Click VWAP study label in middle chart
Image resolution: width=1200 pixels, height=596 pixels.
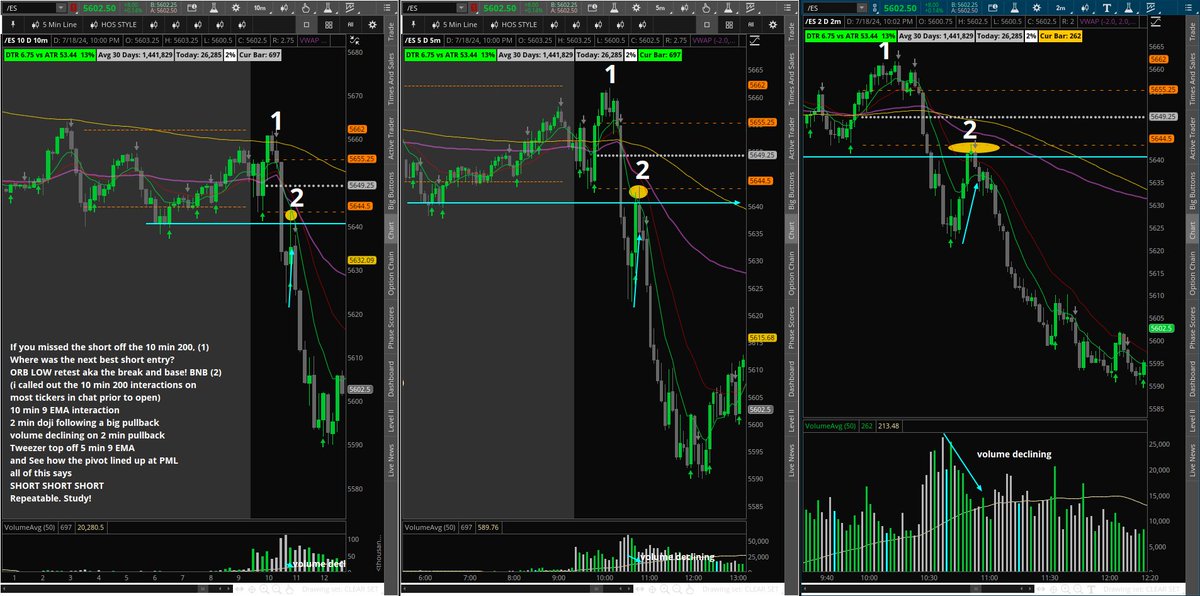(x=713, y=41)
